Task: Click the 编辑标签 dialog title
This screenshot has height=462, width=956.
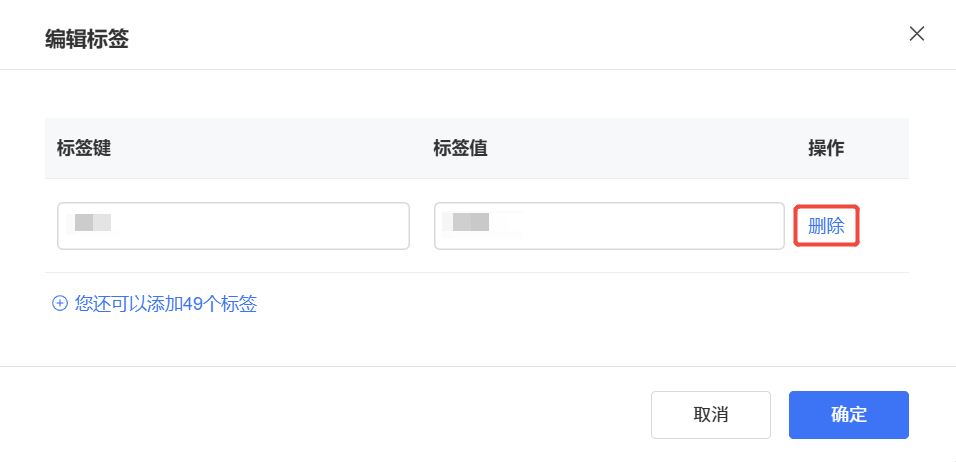Action: pos(87,40)
